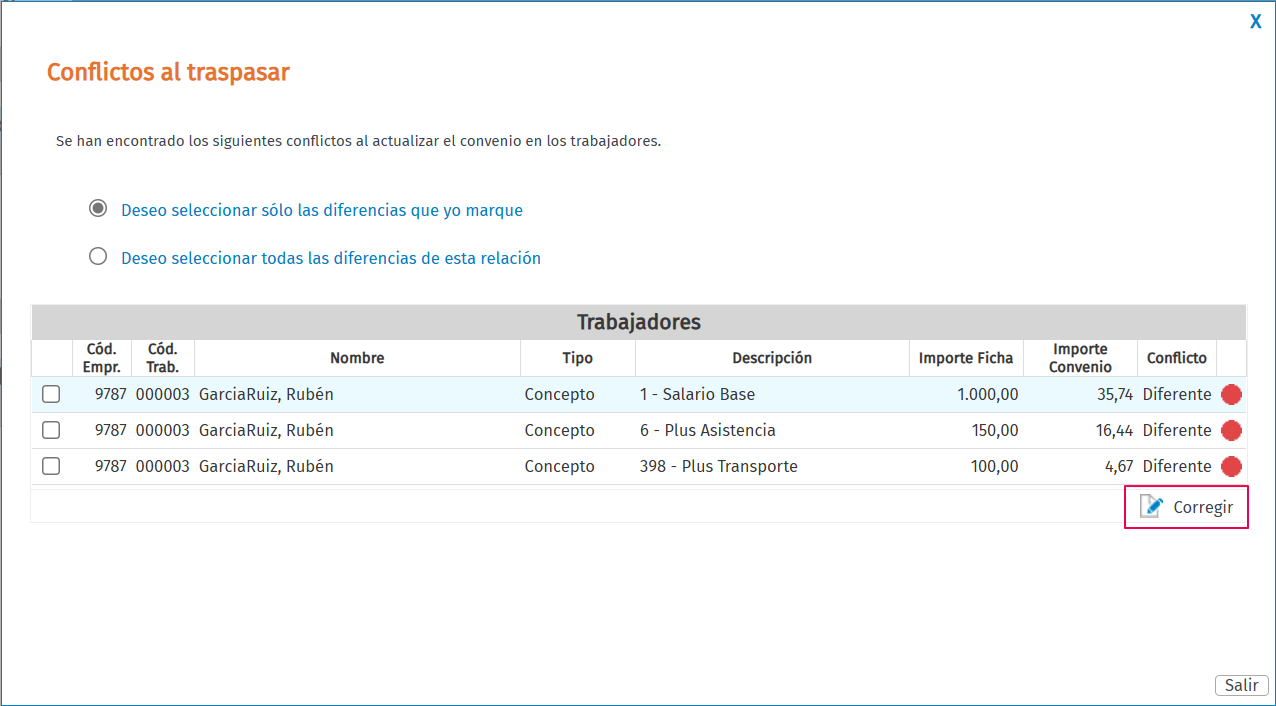Click the Conflicto column header
The width and height of the screenshot is (1276, 706).
tap(1177, 358)
